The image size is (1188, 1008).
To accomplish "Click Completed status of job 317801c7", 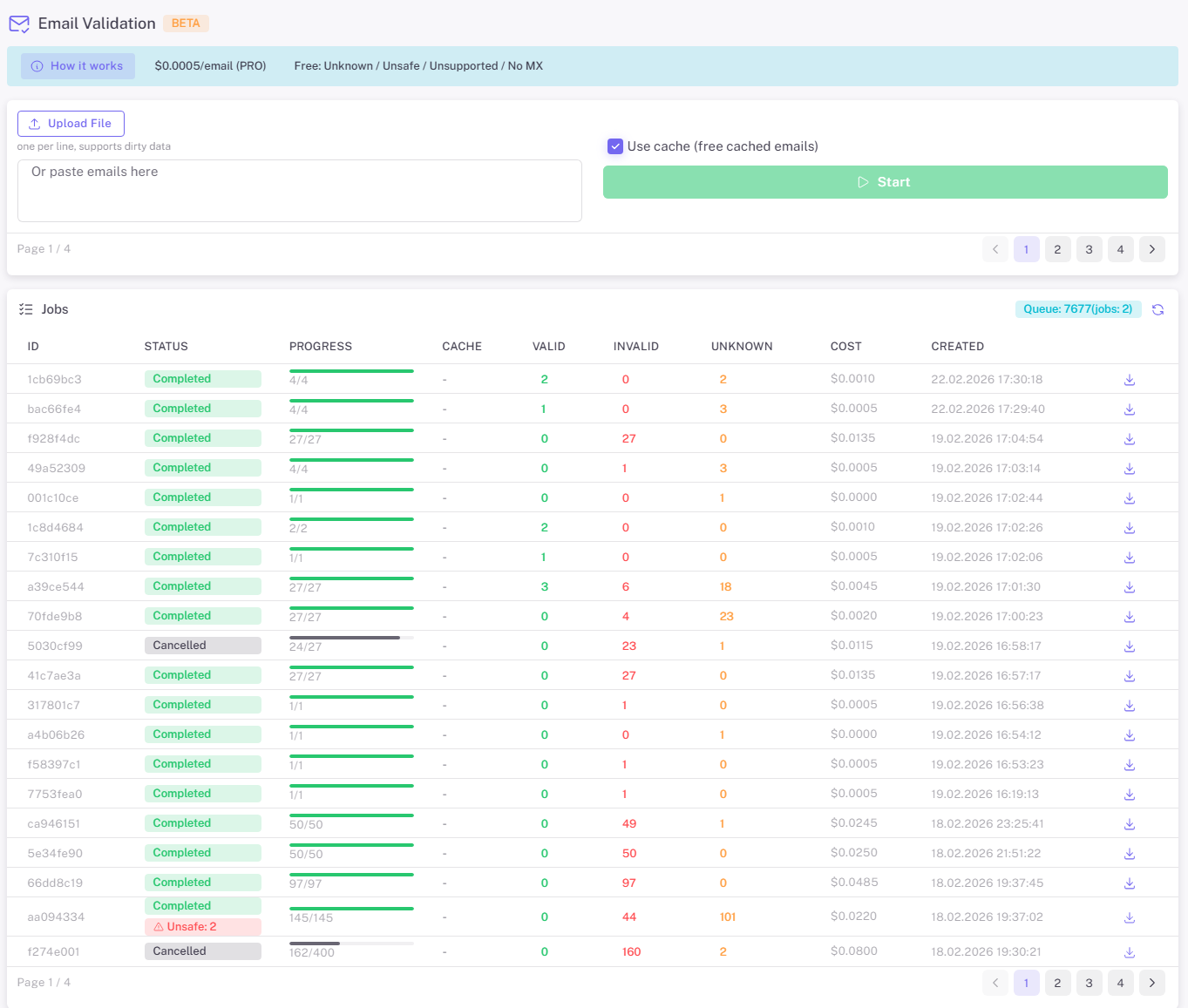I will point(202,705).
